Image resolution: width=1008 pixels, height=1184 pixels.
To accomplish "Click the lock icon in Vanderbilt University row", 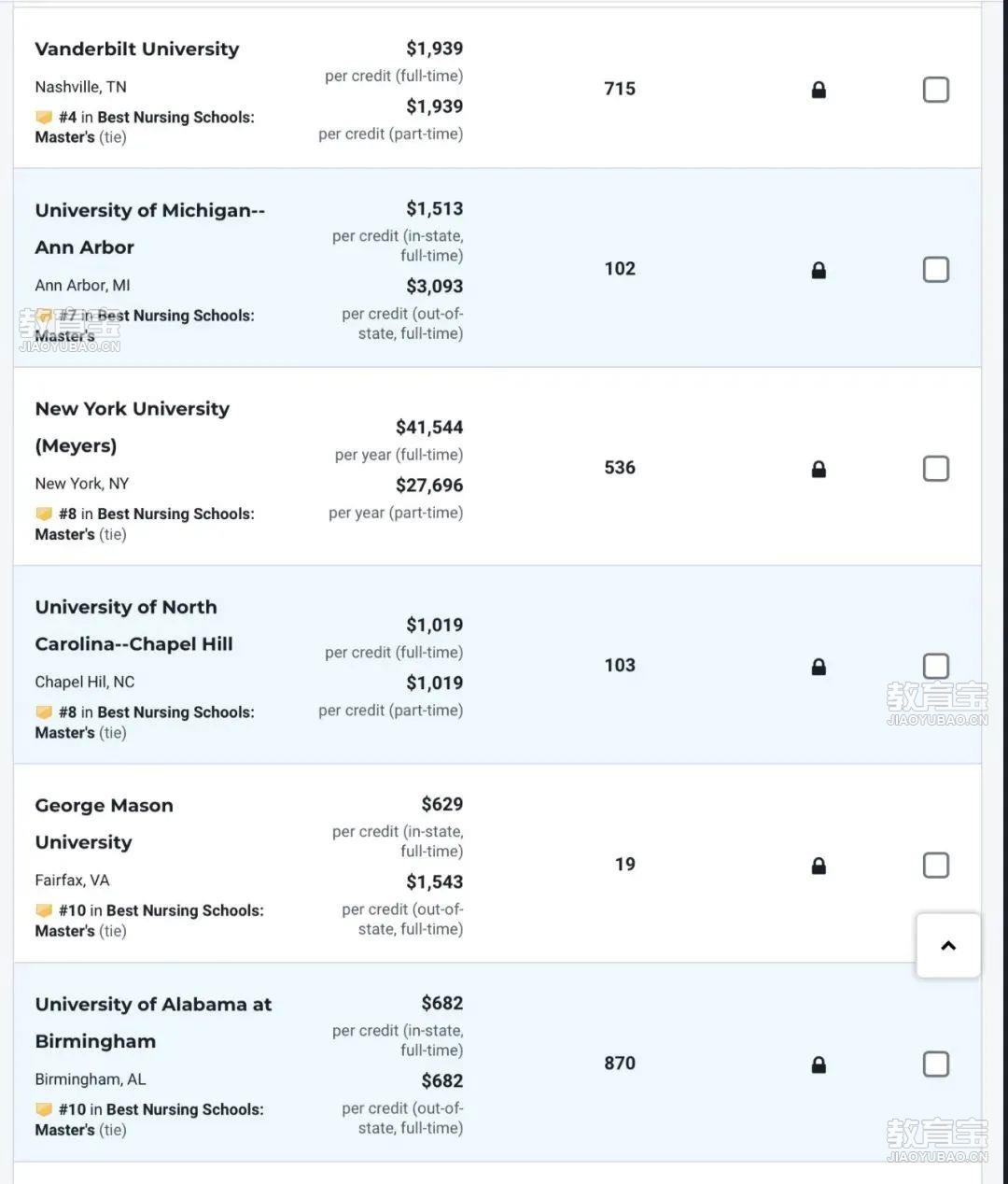I will coord(819,90).
